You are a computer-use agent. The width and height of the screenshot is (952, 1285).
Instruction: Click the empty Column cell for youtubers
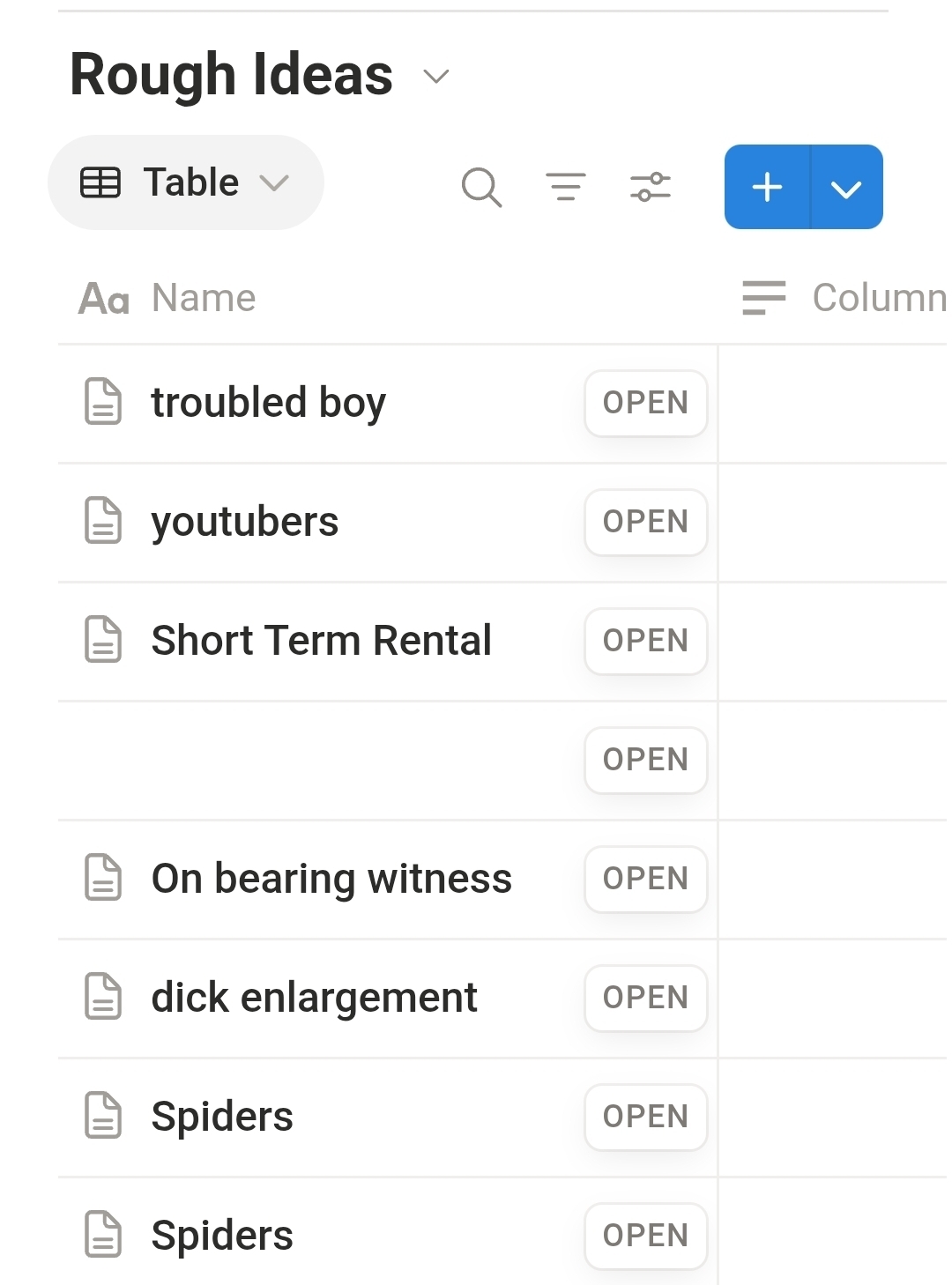pos(834,522)
